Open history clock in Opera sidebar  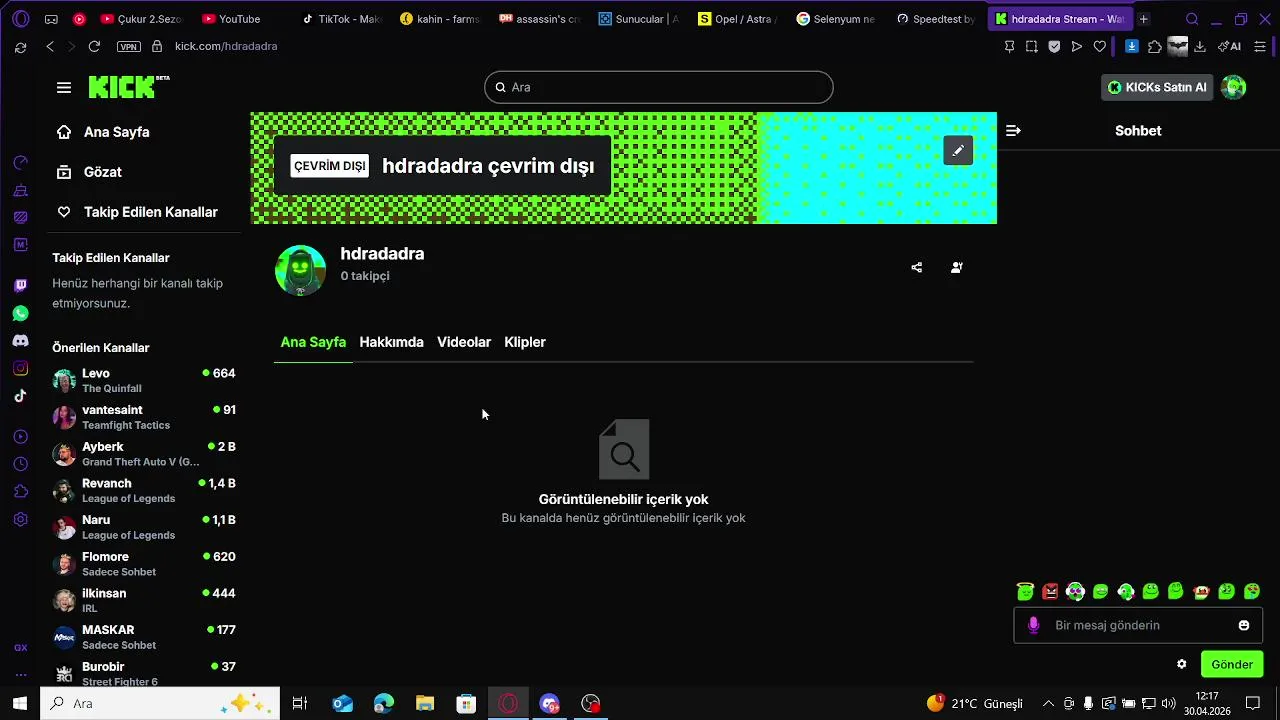point(20,464)
